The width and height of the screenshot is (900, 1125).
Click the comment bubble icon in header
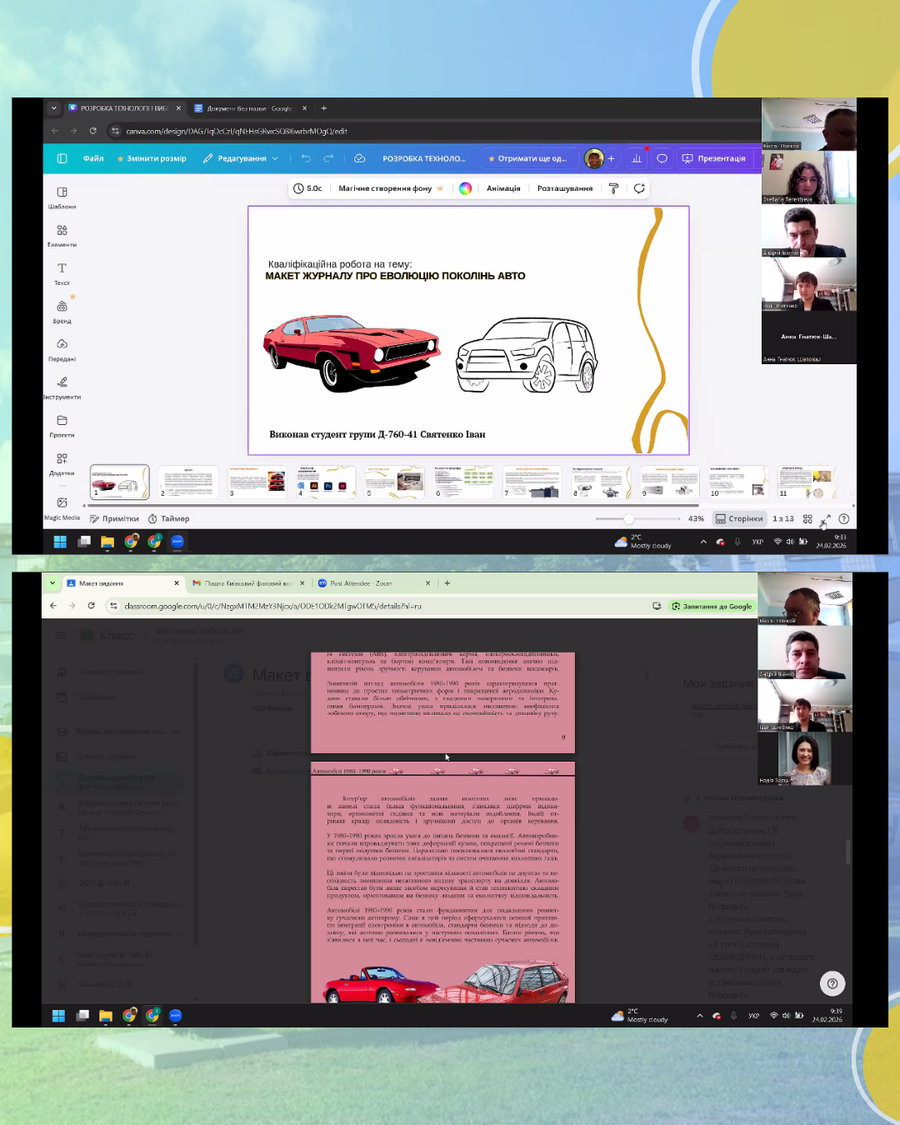click(662, 158)
